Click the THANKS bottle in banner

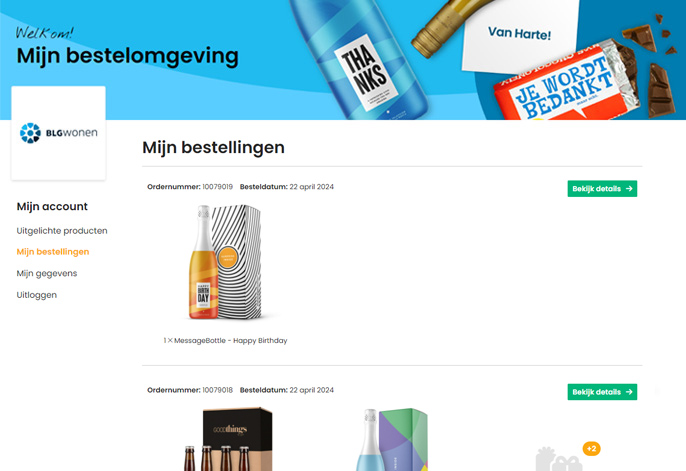click(359, 59)
